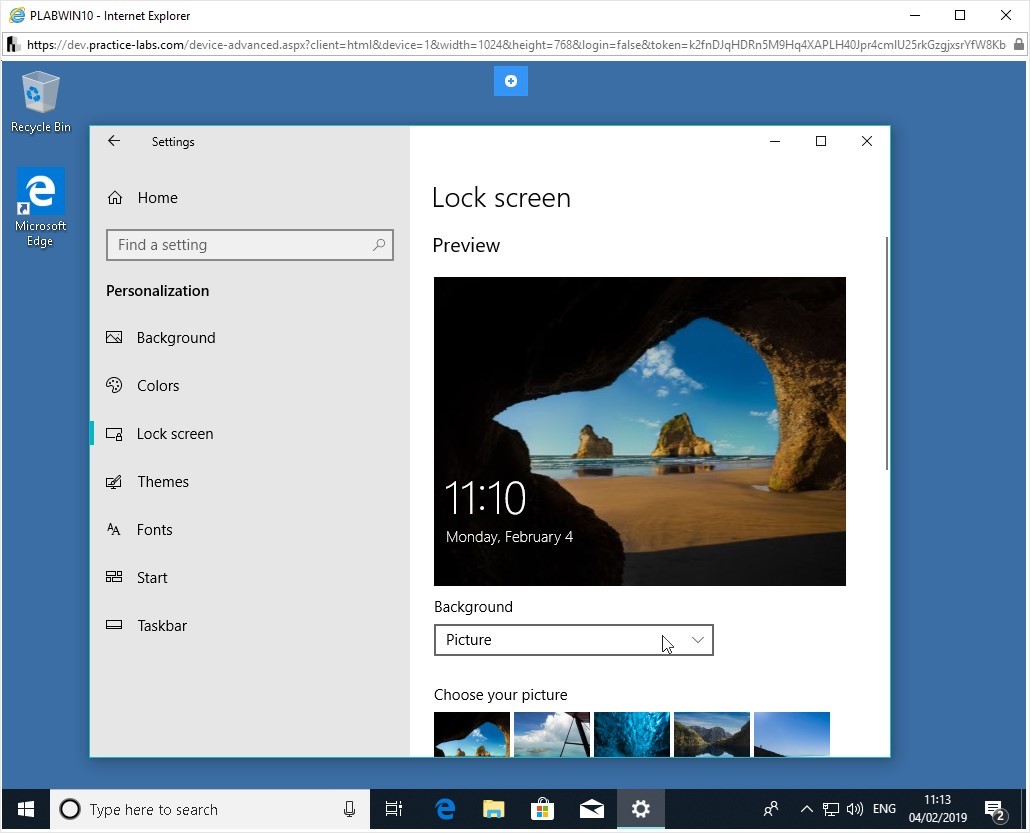The image size is (1030, 833).
Task: Select Lock screen in sidebar
Action: tap(160, 434)
